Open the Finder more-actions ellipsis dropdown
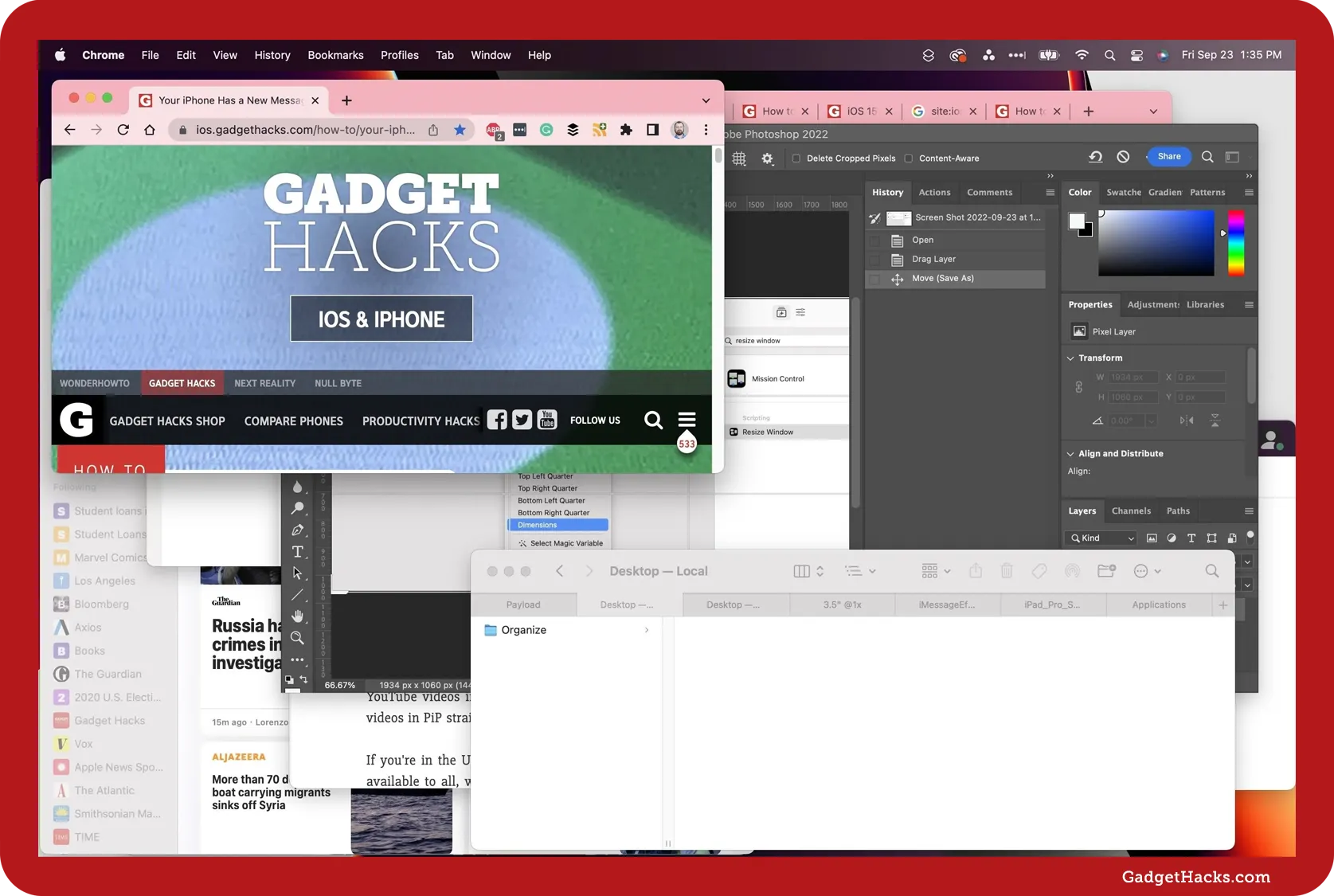Screen dimensions: 1334x896 (x=1147, y=571)
